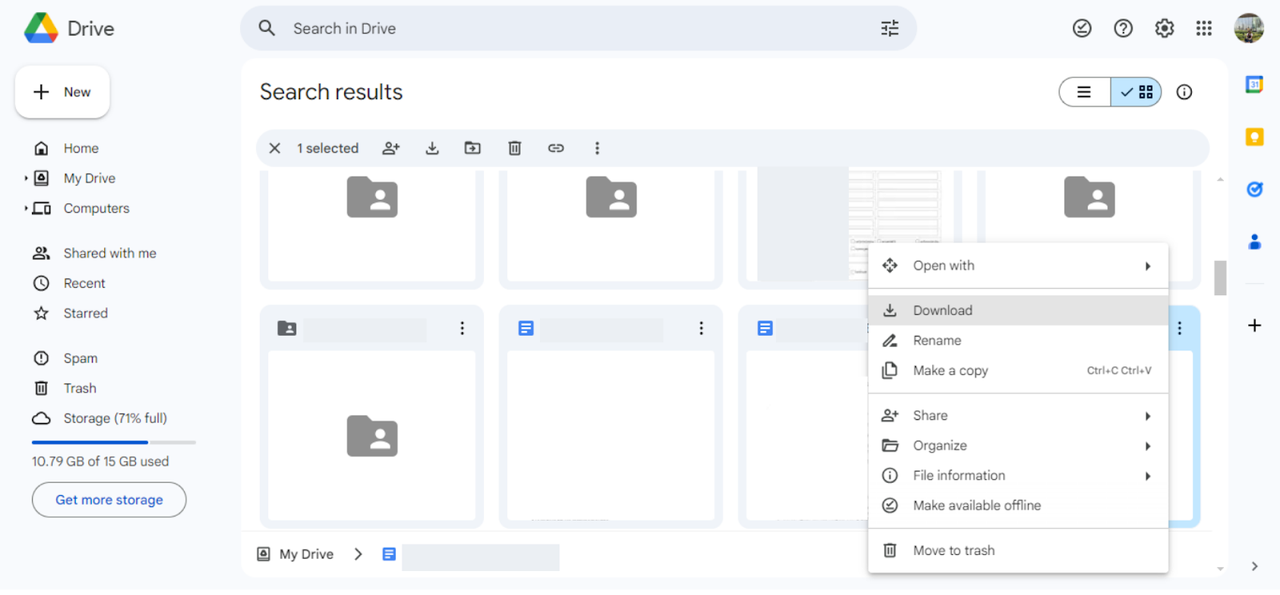
Task: Choose Make a copy
Action: 1018,370
